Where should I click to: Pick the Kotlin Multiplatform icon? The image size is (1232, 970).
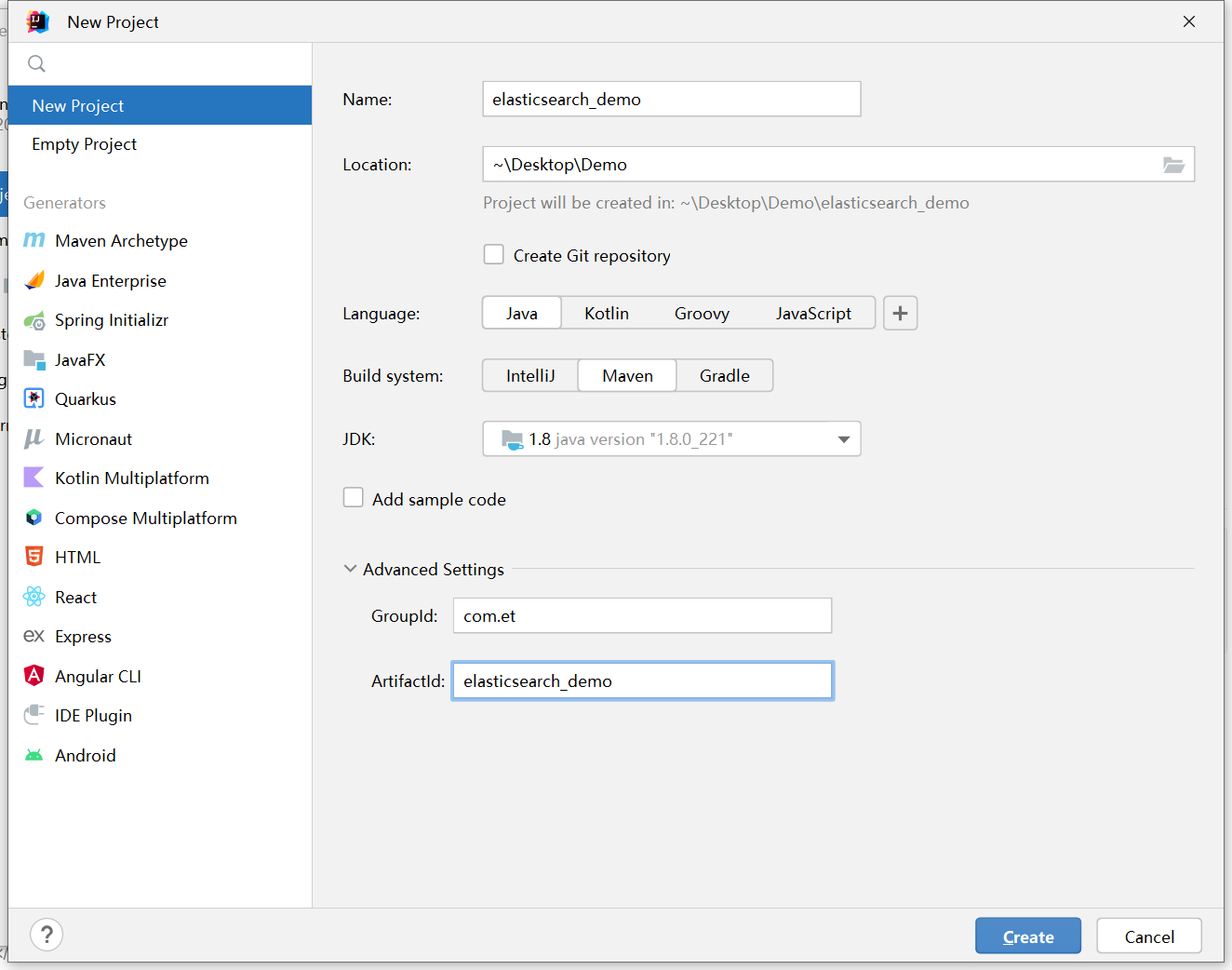(34, 478)
